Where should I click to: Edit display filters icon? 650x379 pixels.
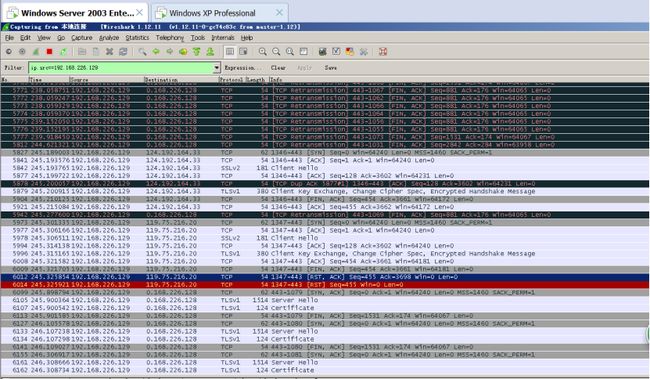(336, 52)
